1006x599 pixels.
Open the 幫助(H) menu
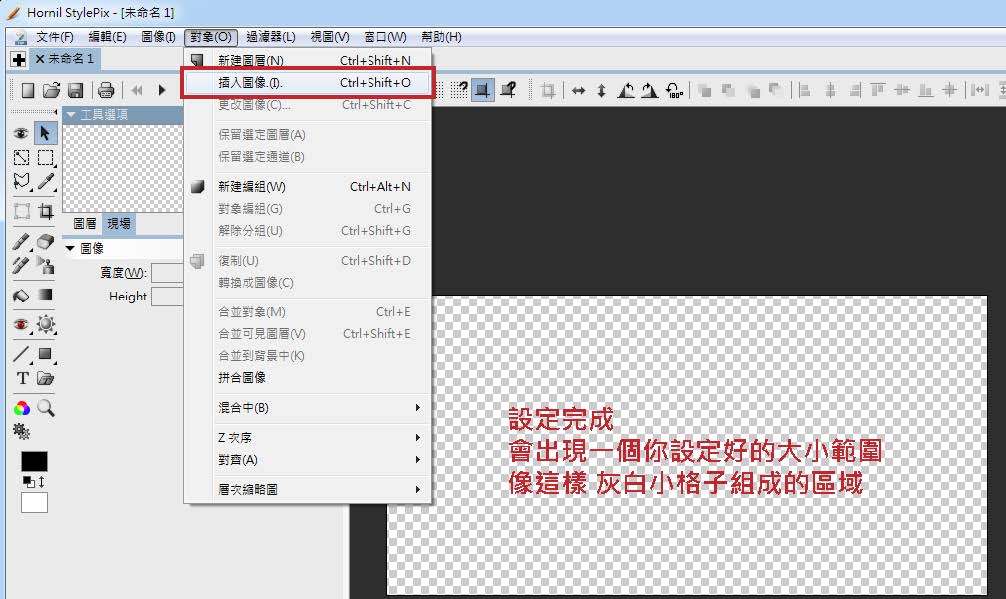pyautogui.click(x=441, y=37)
